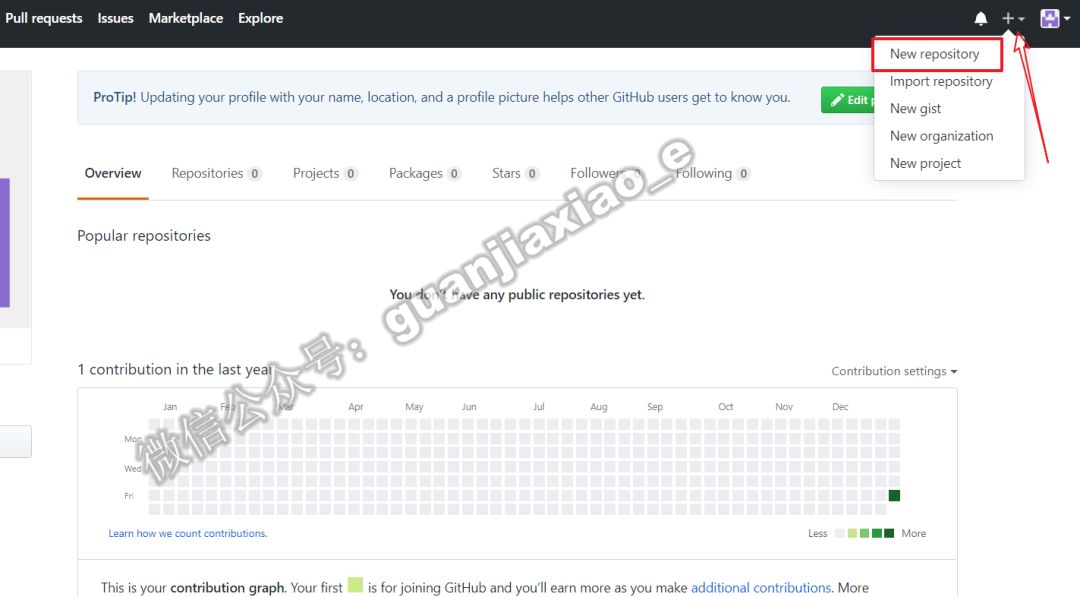Choose New organization from the dropdown
Viewport: 1080px width, 597px height.
pyautogui.click(x=942, y=136)
